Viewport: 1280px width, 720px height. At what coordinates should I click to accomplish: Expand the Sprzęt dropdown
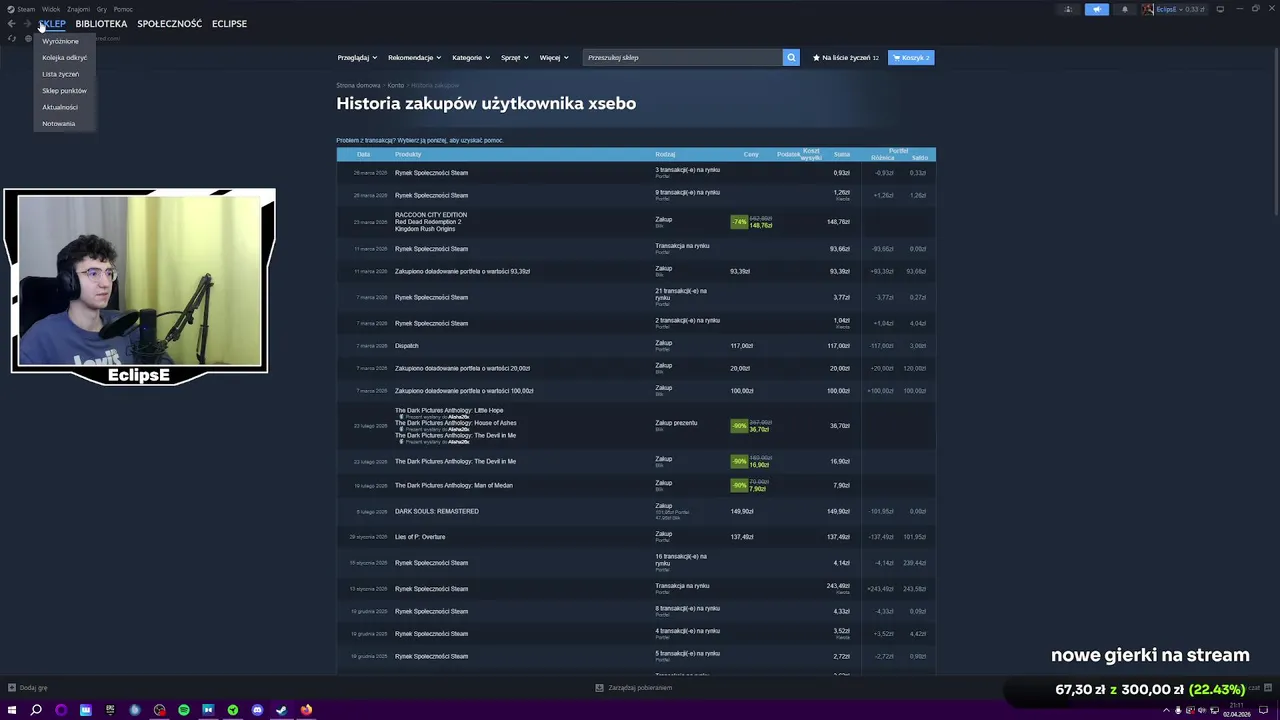(x=515, y=58)
